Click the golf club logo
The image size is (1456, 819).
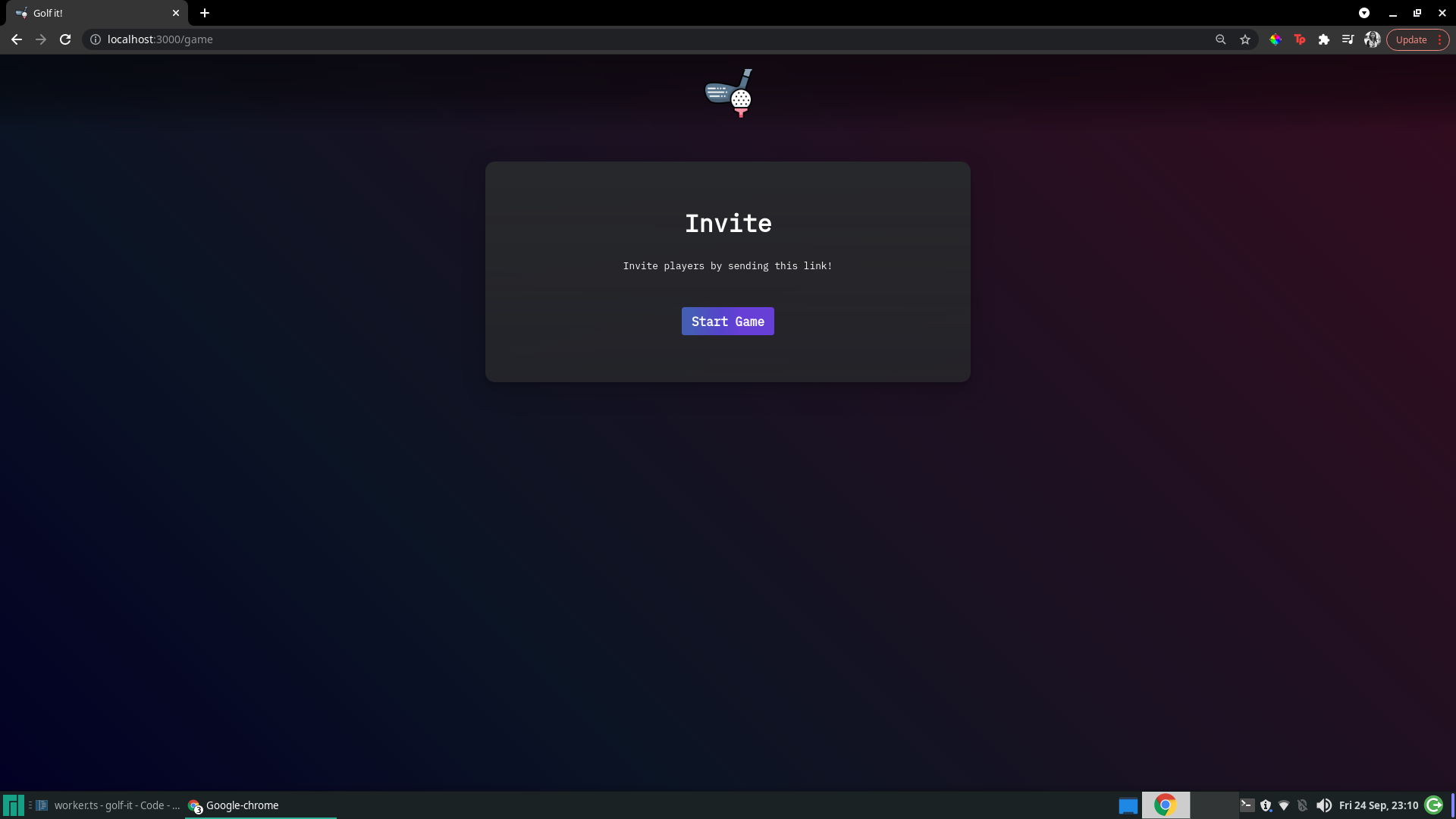pos(729,93)
